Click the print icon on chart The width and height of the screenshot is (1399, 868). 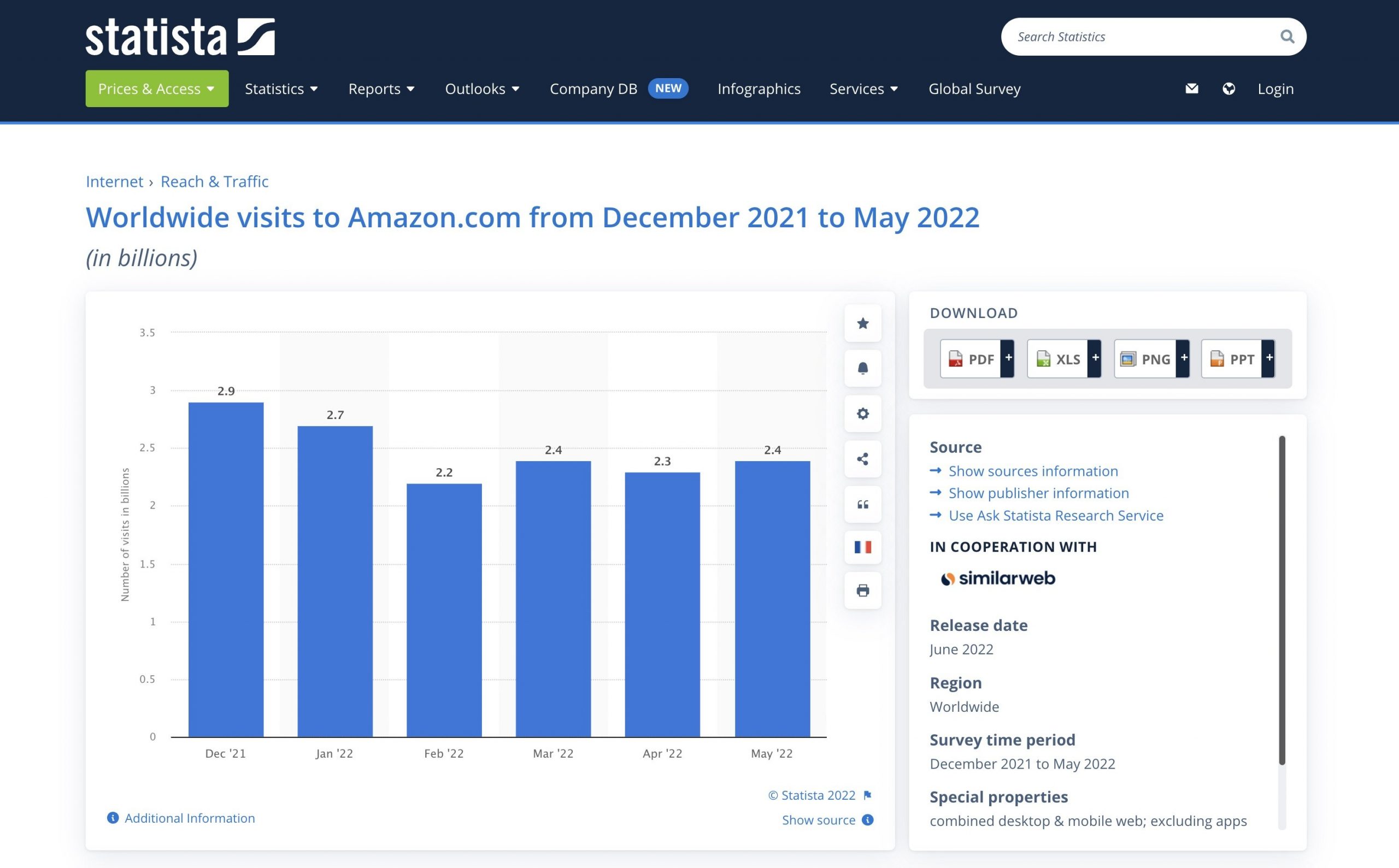[x=863, y=591]
